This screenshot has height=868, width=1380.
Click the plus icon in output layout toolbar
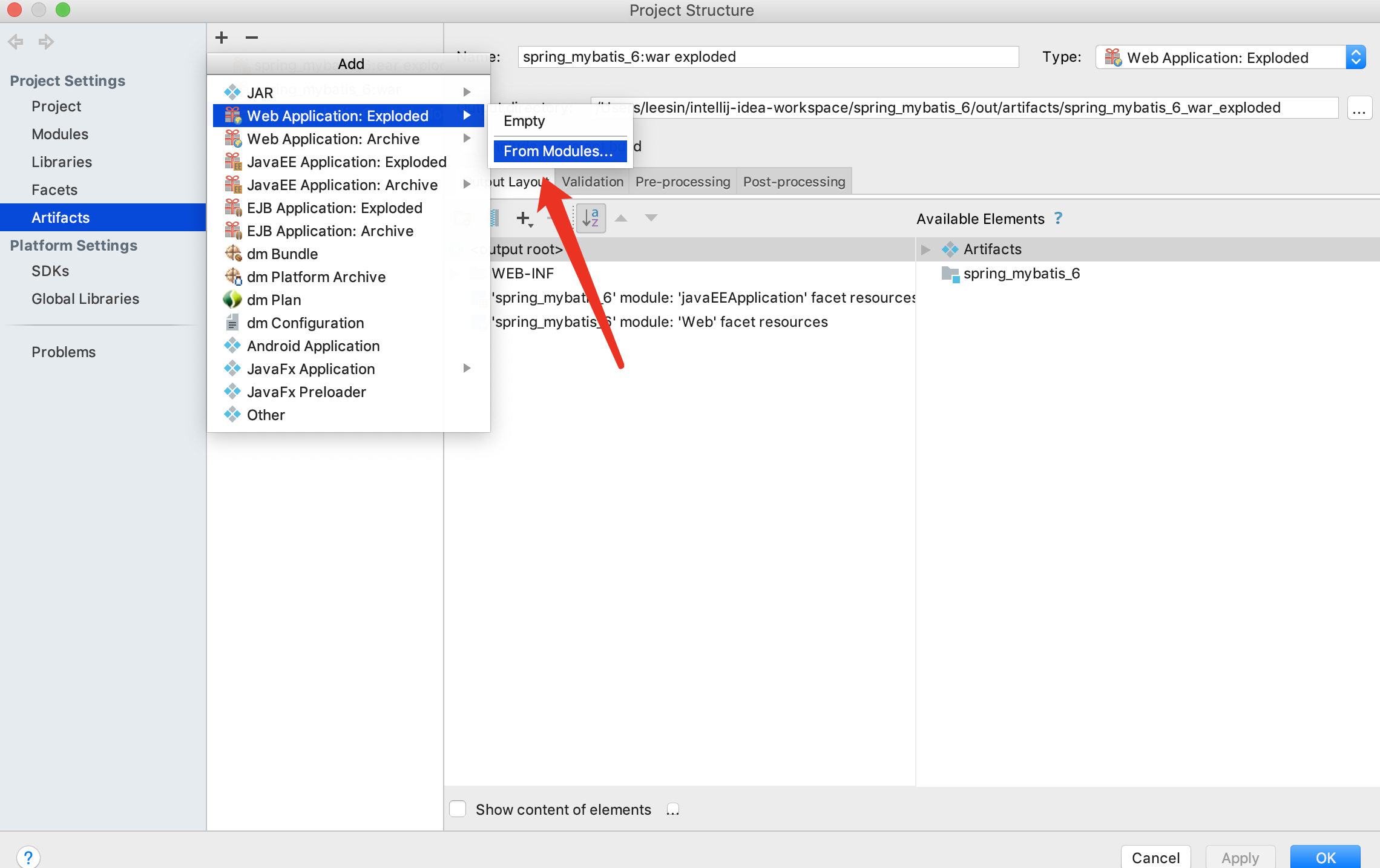524,218
